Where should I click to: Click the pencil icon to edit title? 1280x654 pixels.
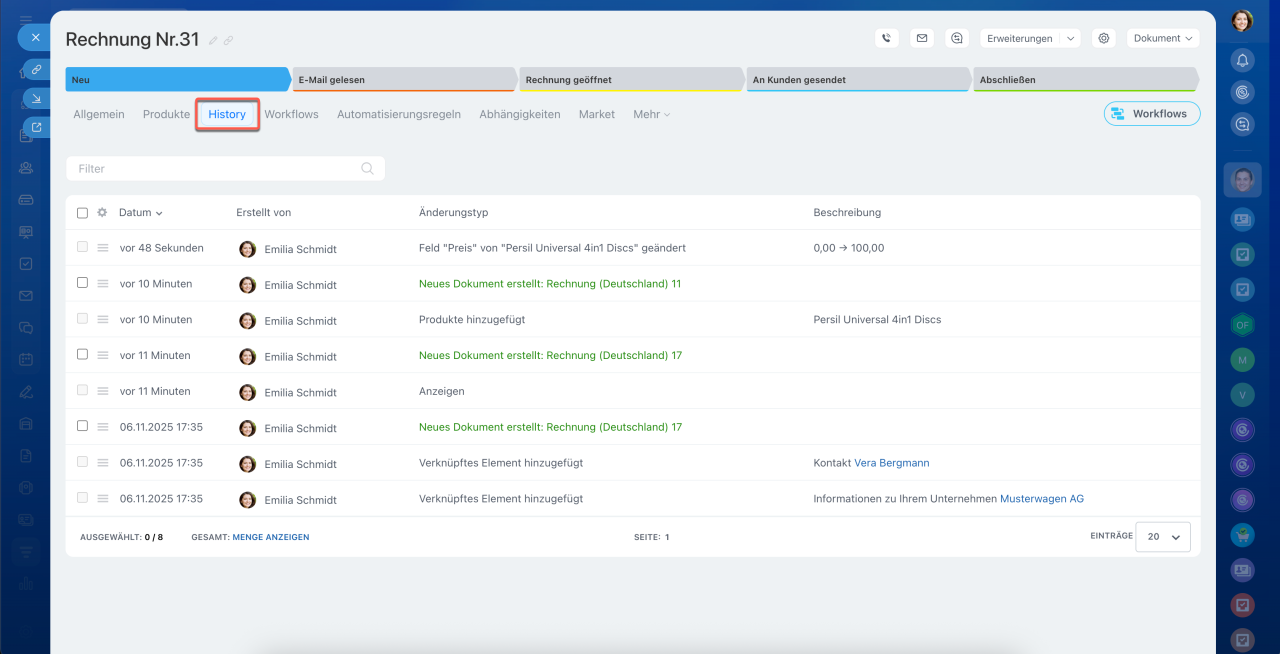click(213, 41)
